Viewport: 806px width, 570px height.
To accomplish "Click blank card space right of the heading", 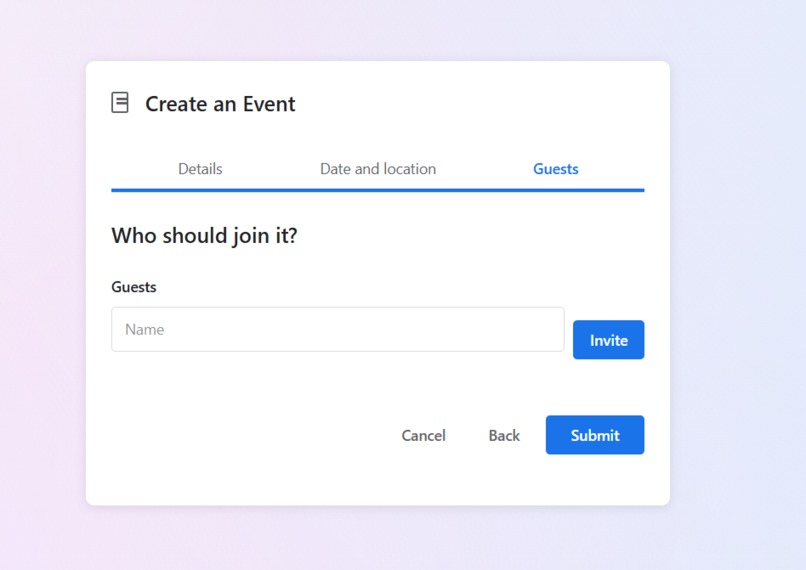I will point(463,235).
